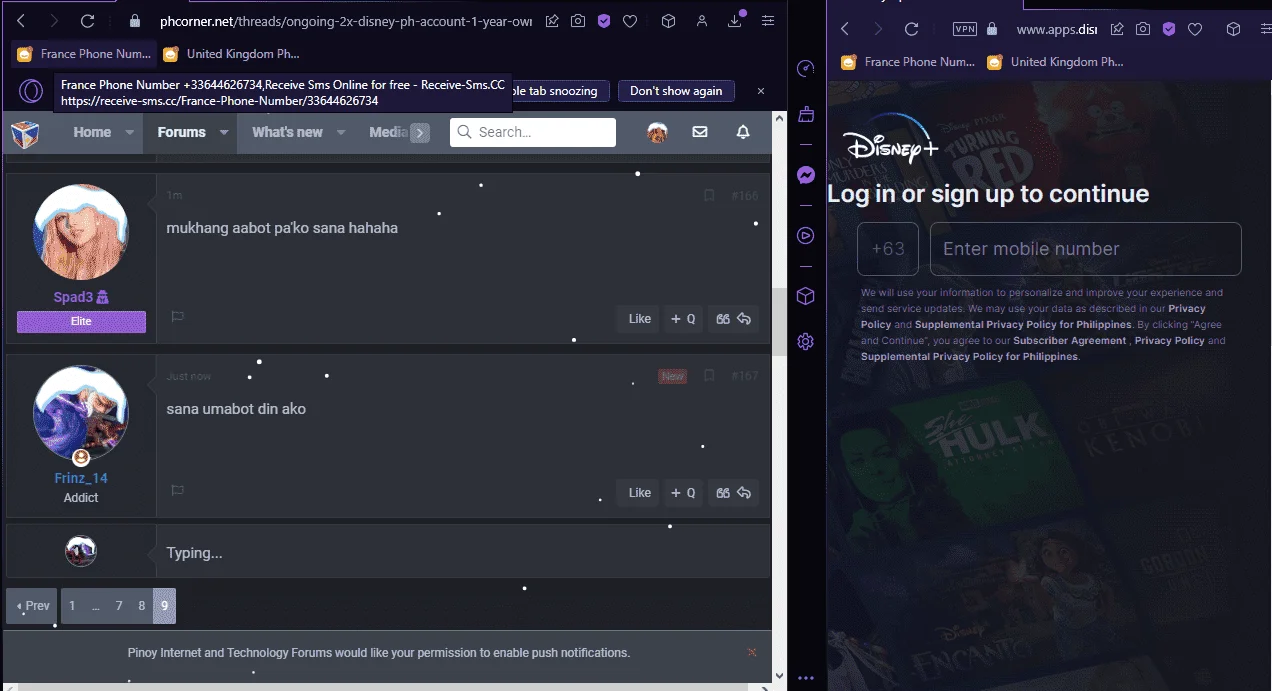This screenshot has height=691, width=1272.
Task: Open Easy Setup sliders icon in phcorner window
Action: (x=767, y=21)
